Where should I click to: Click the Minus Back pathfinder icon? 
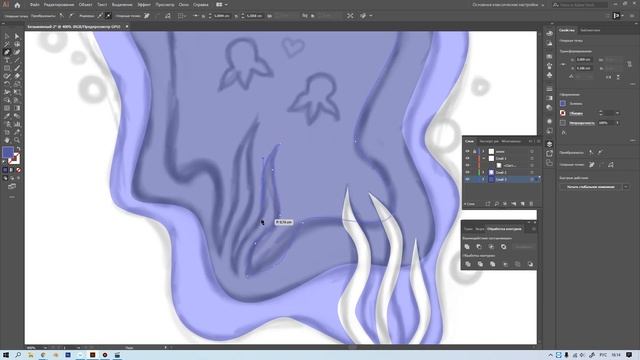click(530, 264)
